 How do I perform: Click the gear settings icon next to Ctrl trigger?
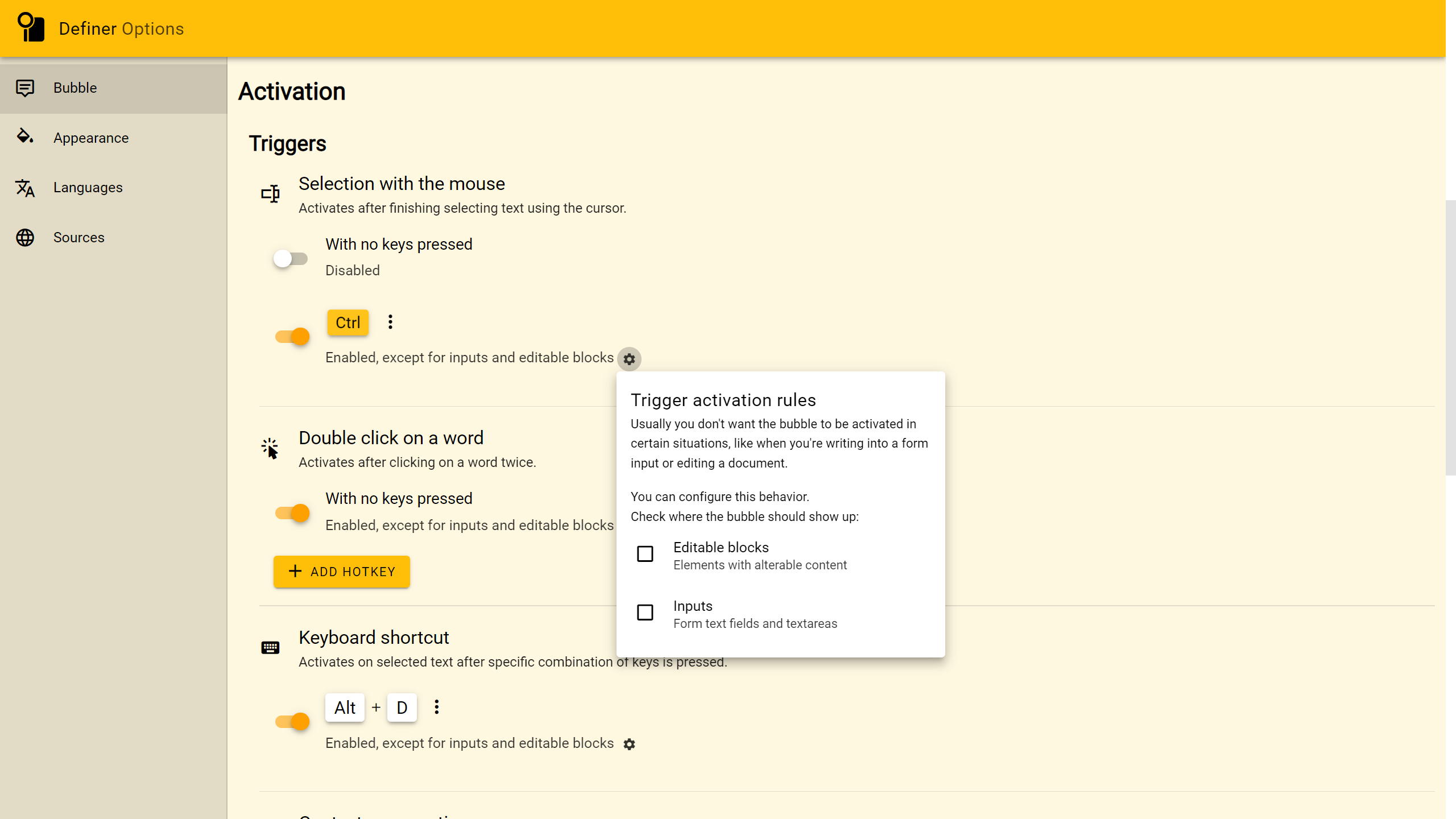click(629, 358)
